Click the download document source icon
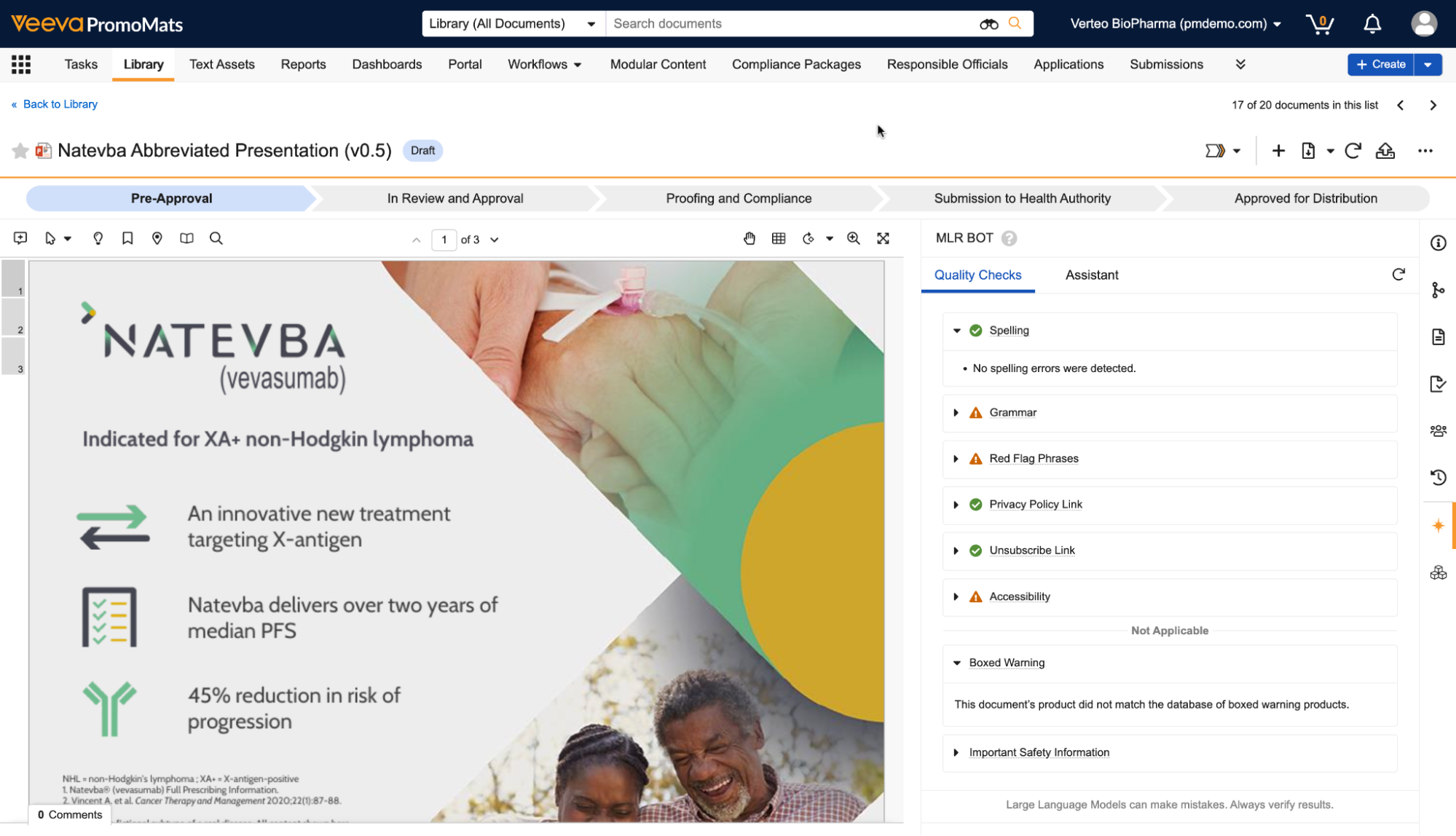Screen dimensions: 1456x836 1308,151
